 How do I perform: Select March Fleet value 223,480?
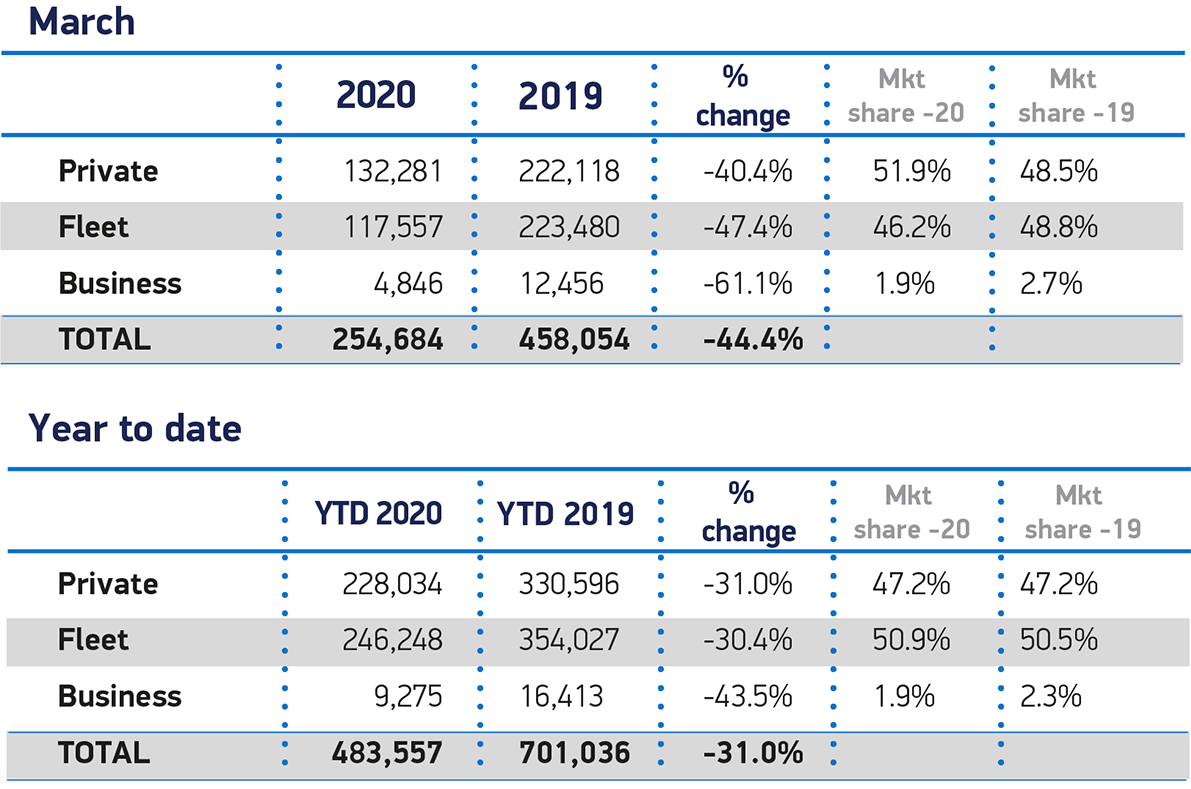569,227
